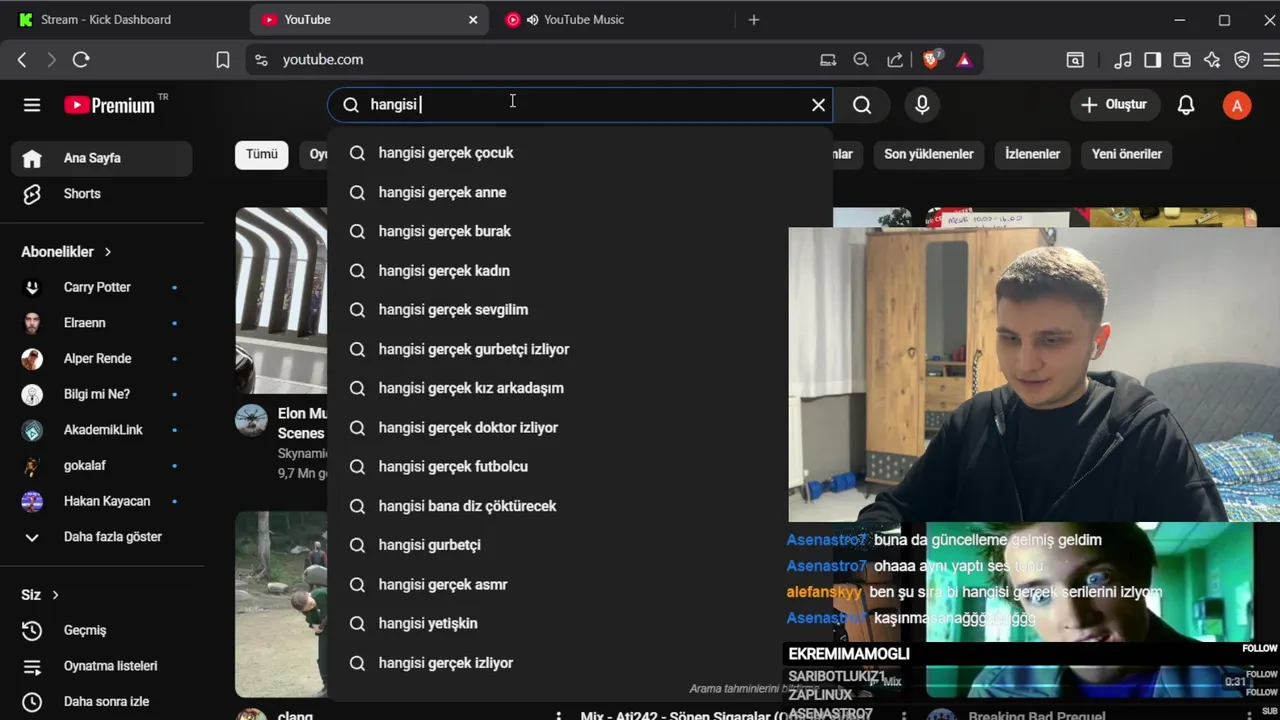
Task: Go to Ana Sayfa in the sidebar
Action: (101, 158)
